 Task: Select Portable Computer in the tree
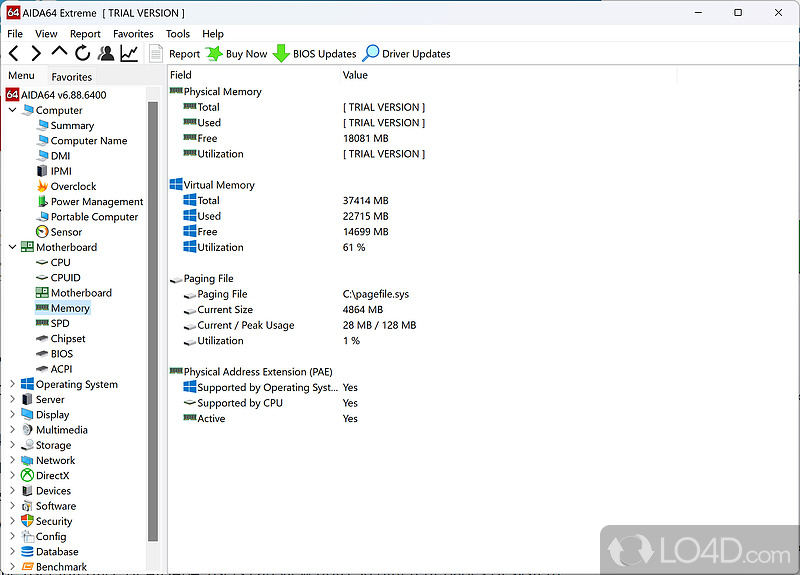pyautogui.click(x=94, y=217)
